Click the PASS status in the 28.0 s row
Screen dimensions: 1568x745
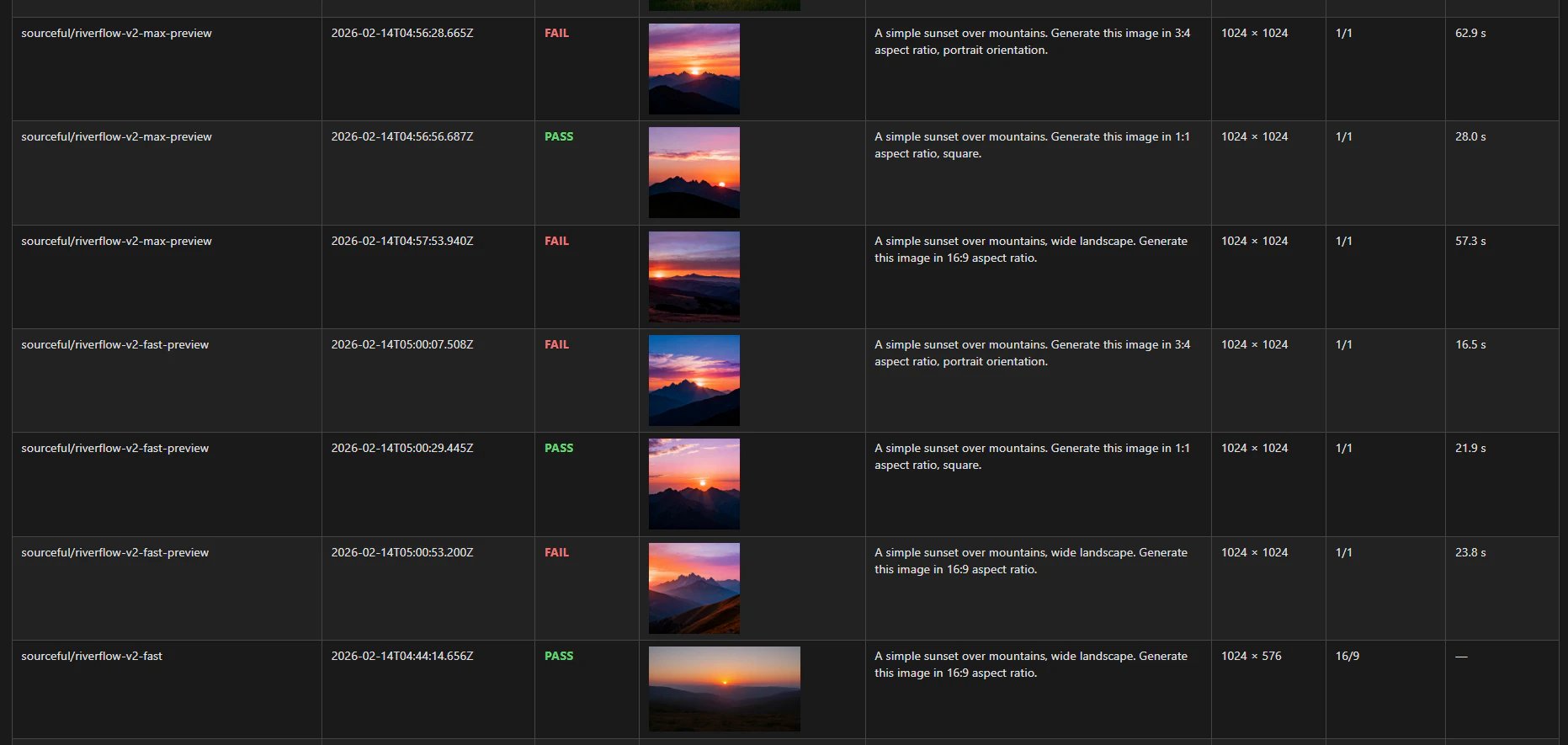[559, 136]
